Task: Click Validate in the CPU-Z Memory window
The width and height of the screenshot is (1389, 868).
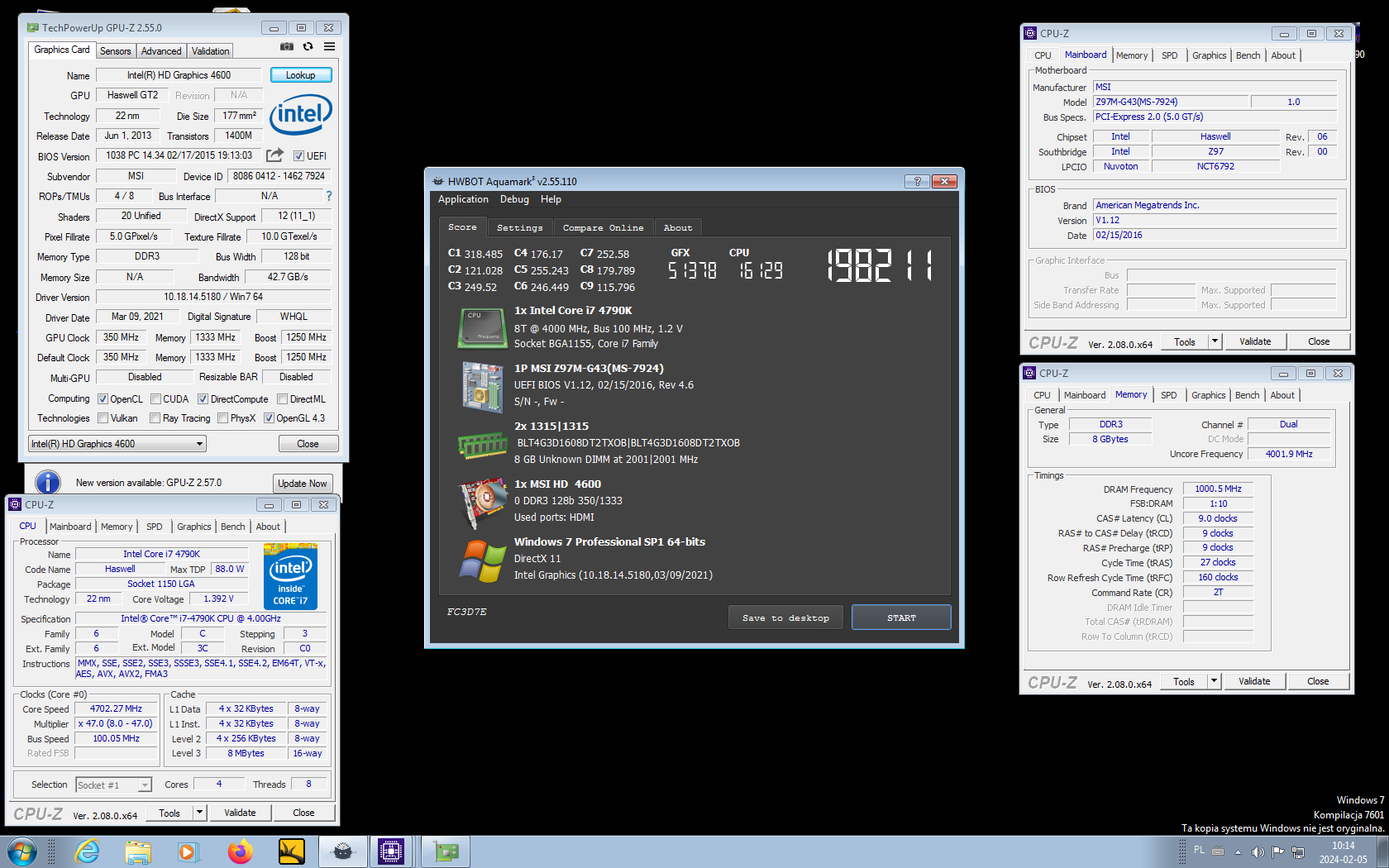Action: [x=1254, y=681]
